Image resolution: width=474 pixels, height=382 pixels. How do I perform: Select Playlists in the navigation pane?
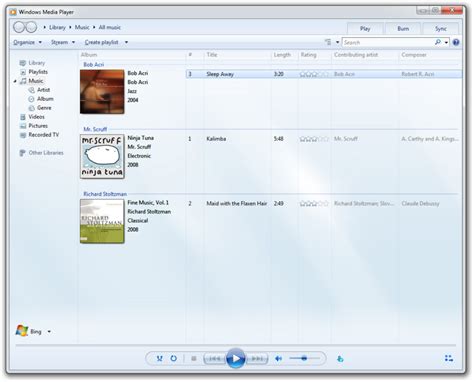(38, 72)
